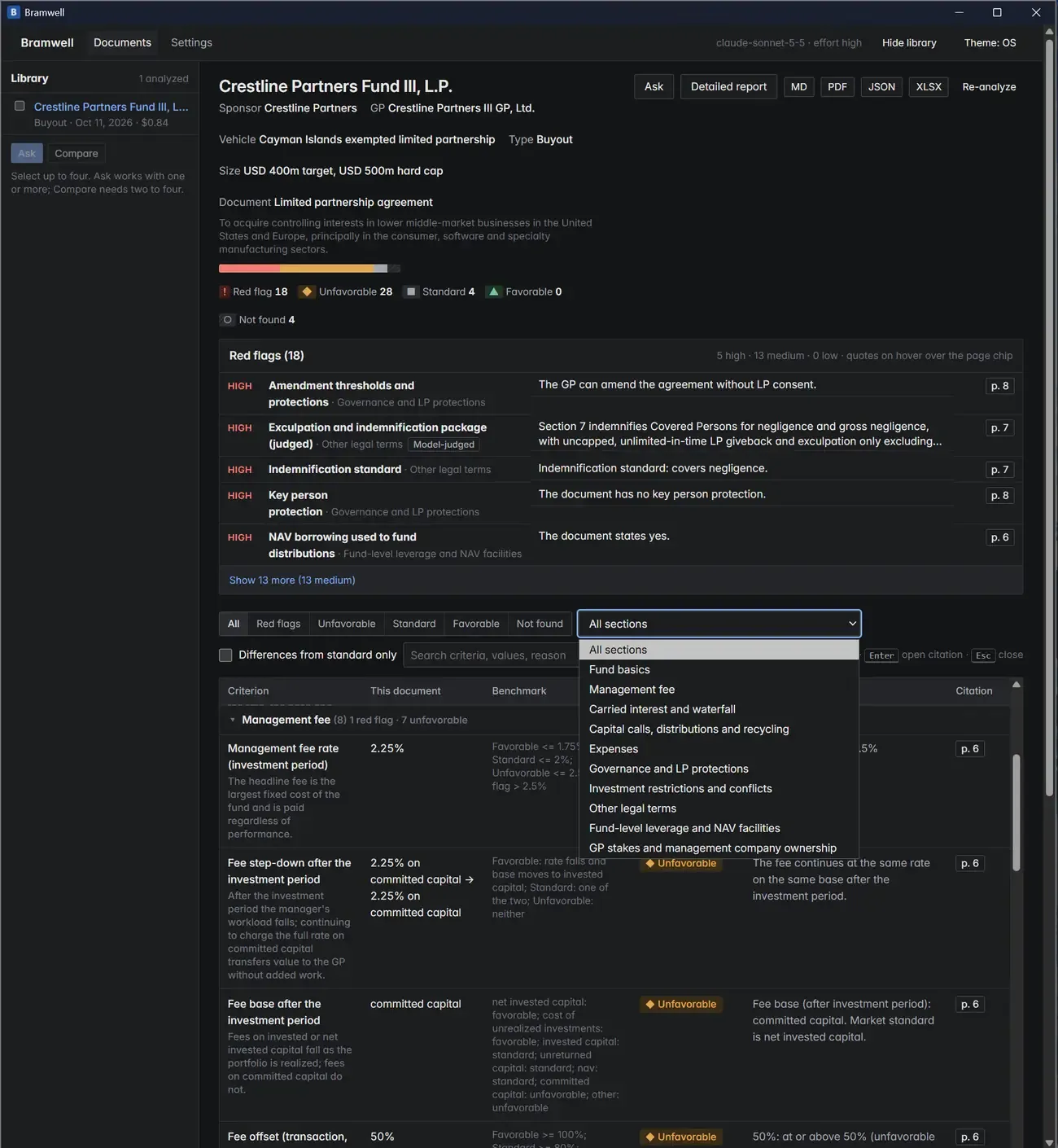Click the Not found circle icon

(228, 320)
